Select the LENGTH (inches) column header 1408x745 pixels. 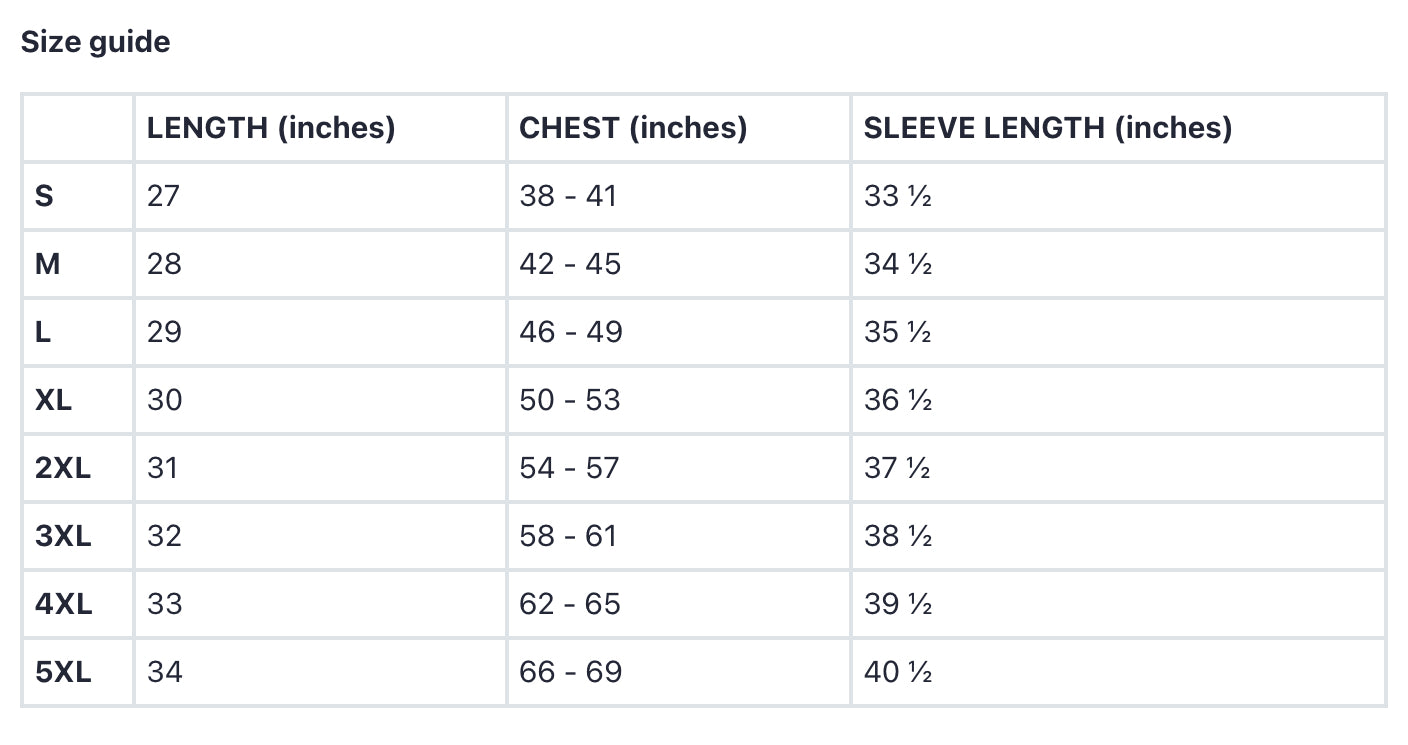[x=271, y=128]
